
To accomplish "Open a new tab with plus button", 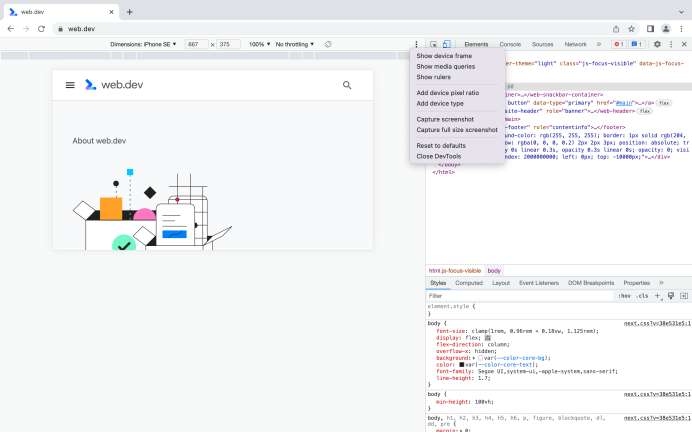I will tap(129, 12).
